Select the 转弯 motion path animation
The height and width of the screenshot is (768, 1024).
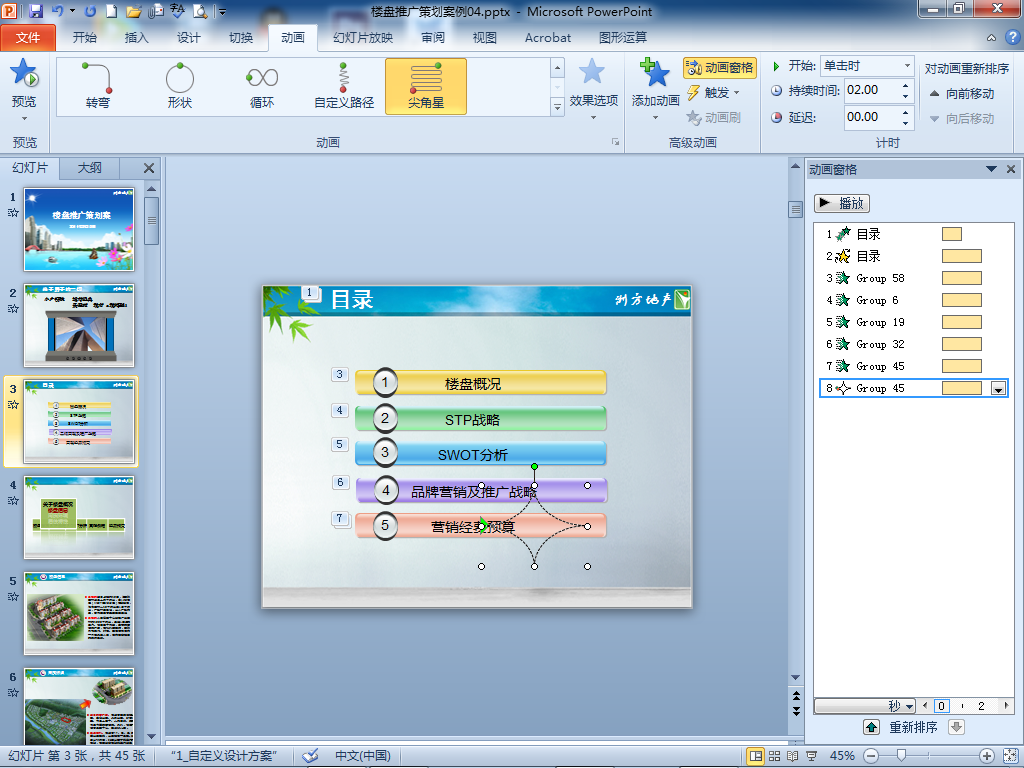click(x=97, y=86)
